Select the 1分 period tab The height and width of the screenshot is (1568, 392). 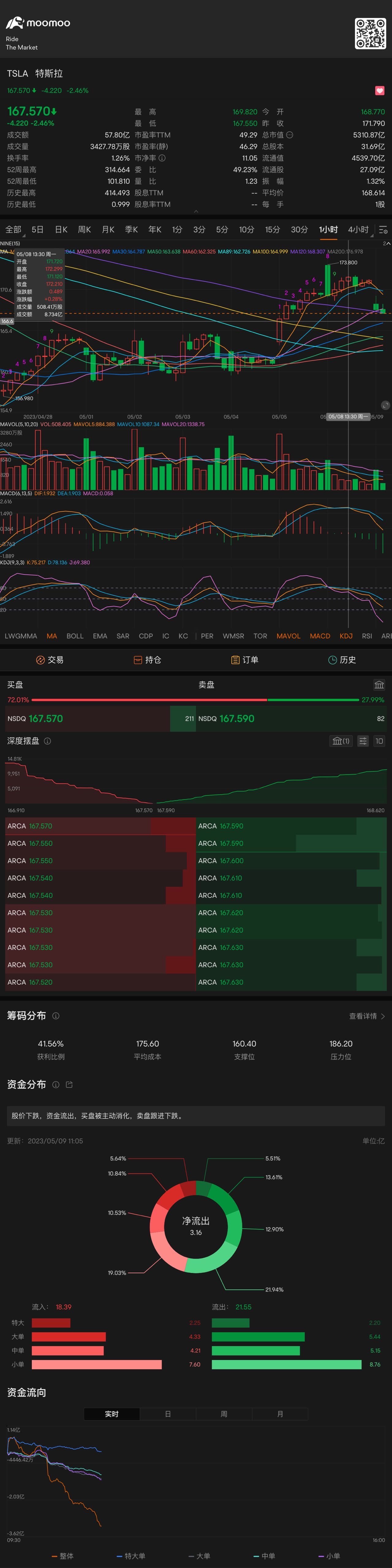[177, 229]
